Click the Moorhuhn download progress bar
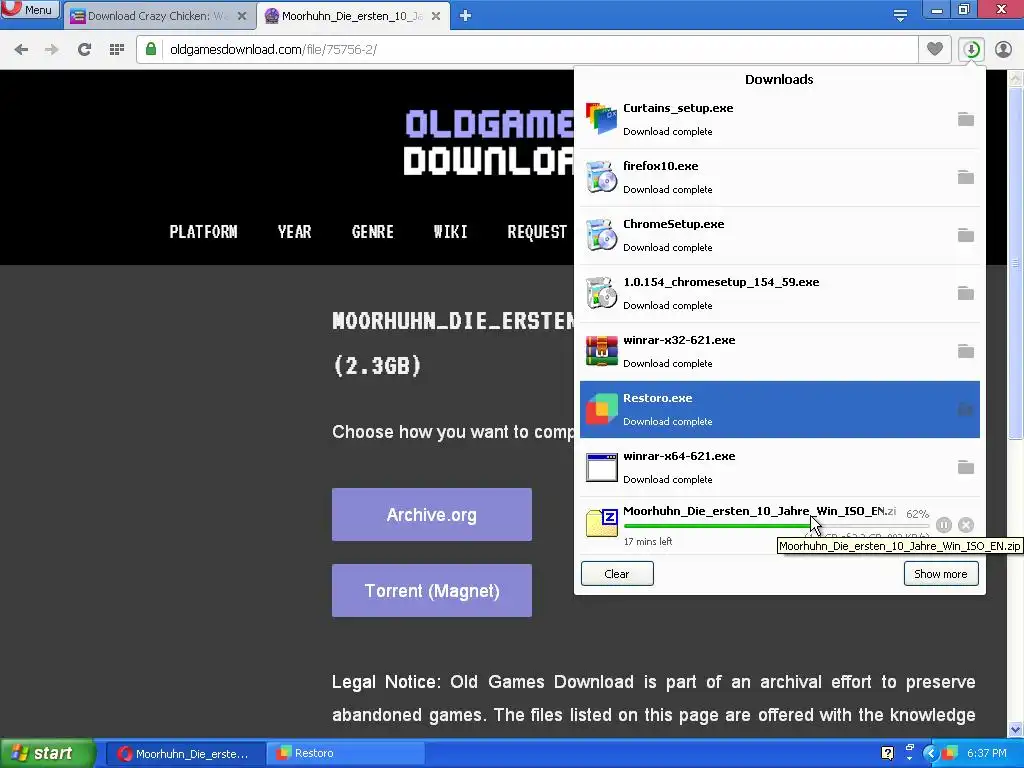 776,526
